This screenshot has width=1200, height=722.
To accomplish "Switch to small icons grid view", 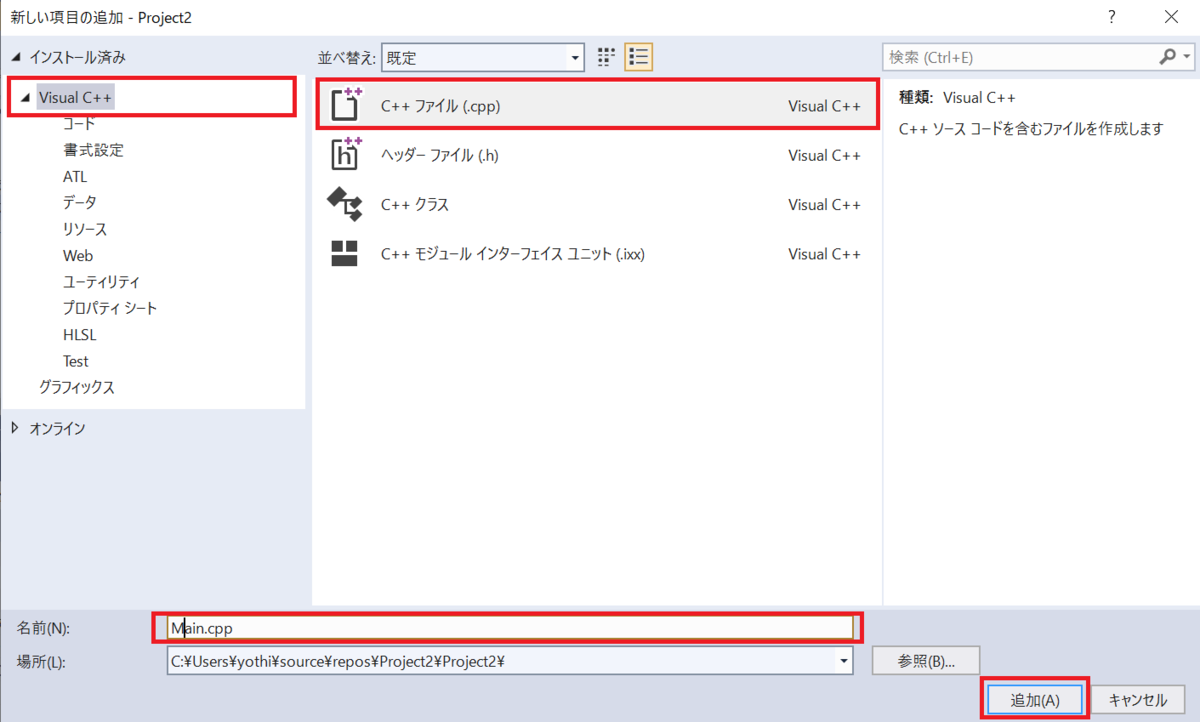I will click(606, 57).
